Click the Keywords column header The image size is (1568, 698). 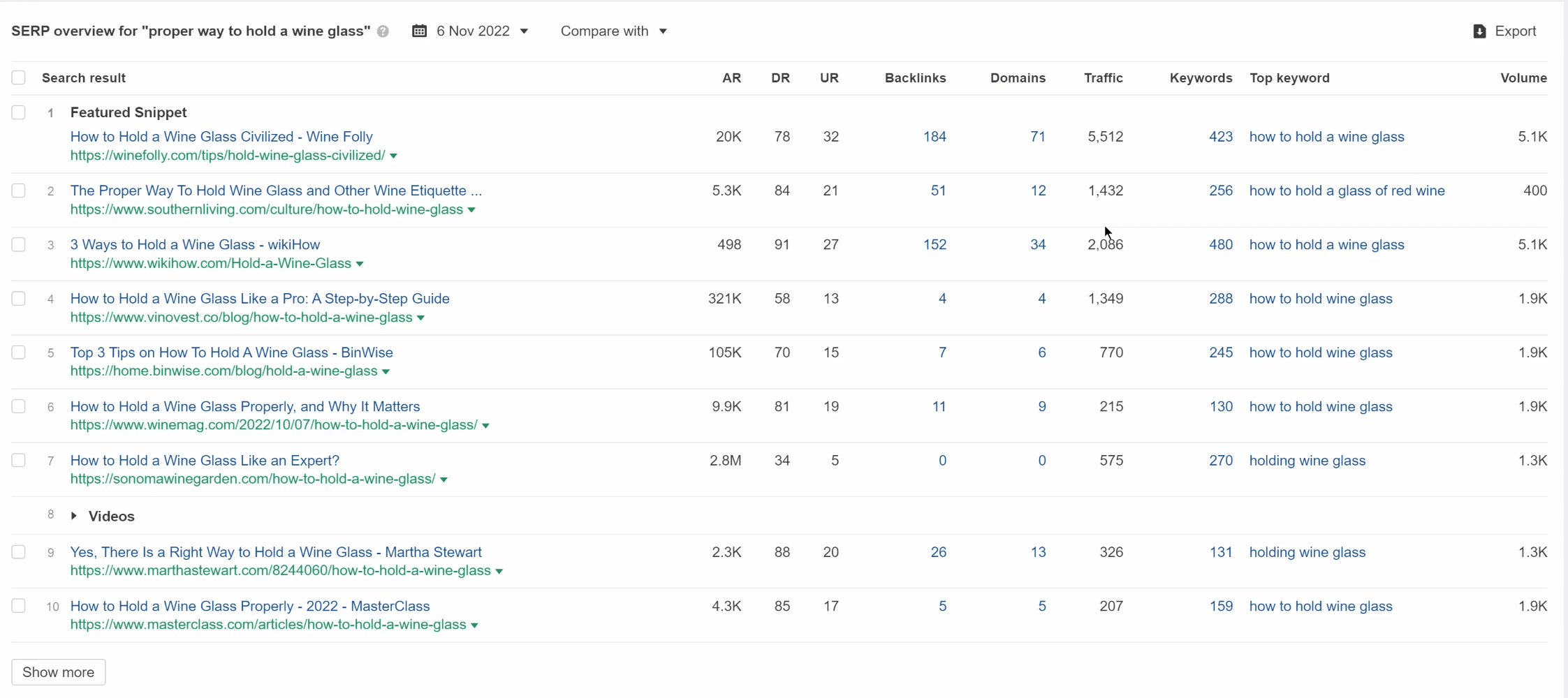click(x=1201, y=78)
